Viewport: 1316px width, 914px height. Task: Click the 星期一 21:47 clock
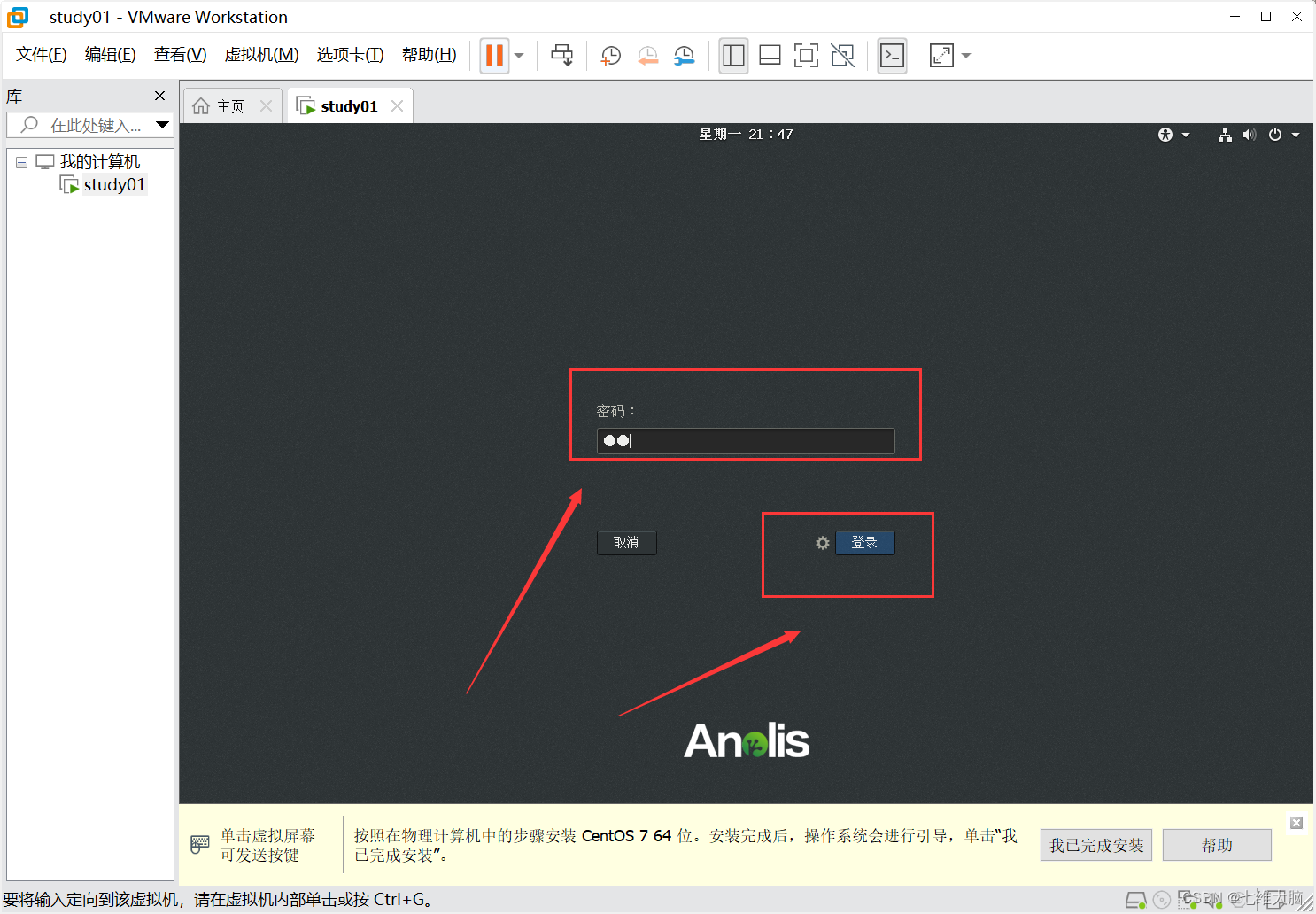[746, 134]
